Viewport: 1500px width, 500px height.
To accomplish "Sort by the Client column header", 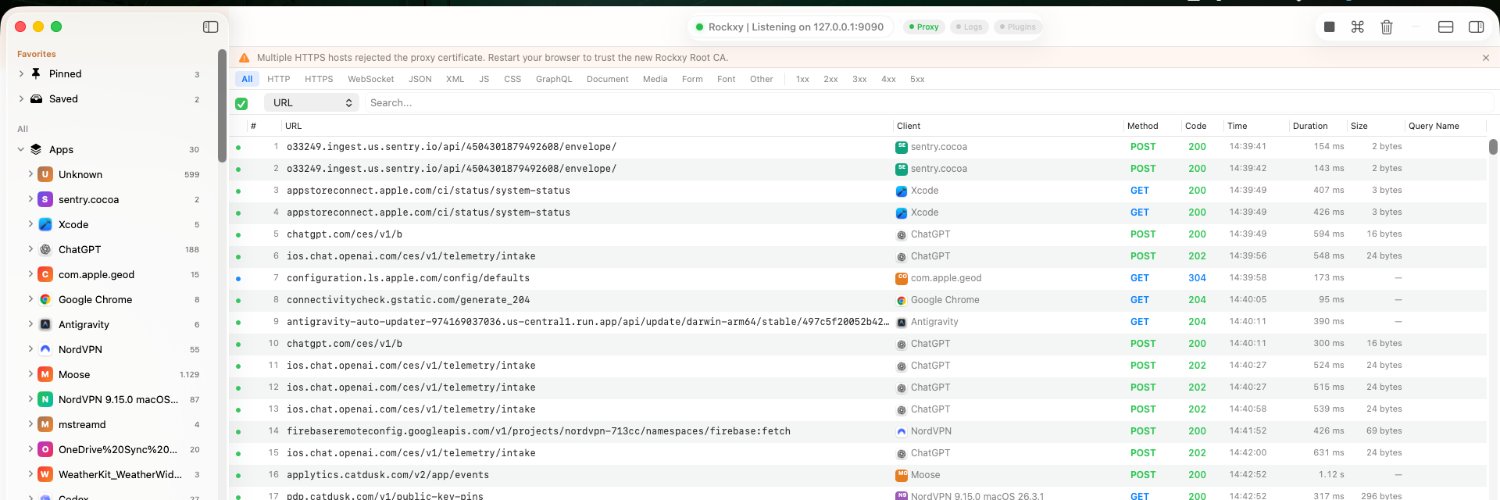I will pyautogui.click(x=909, y=126).
